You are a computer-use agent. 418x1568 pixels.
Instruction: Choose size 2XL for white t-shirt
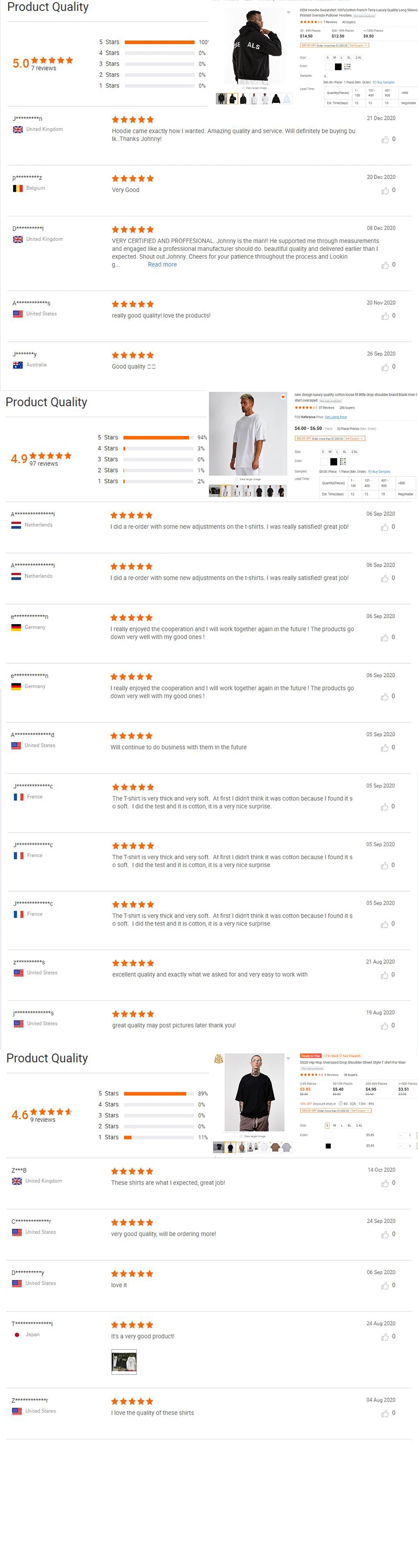click(x=354, y=452)
